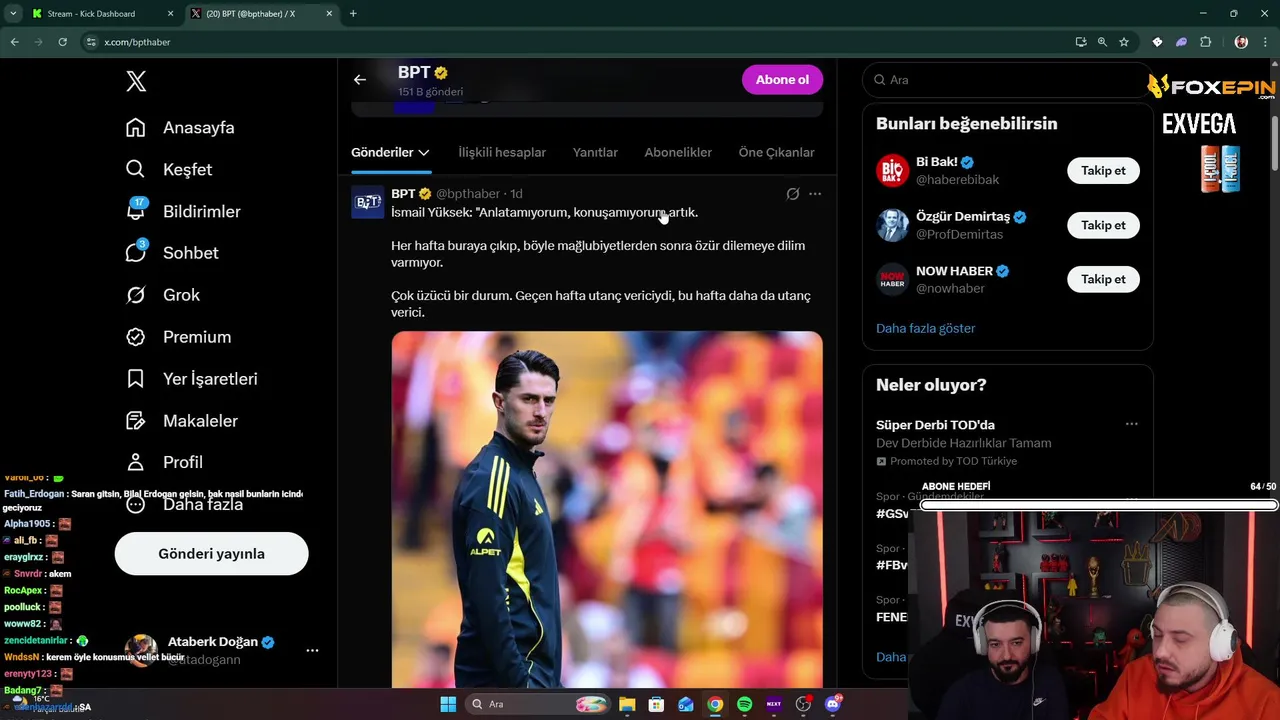Screen dimensions: 1280x720
Task: Open Süper Derbi TOD'da trend
Action: [x=935, y=425]
